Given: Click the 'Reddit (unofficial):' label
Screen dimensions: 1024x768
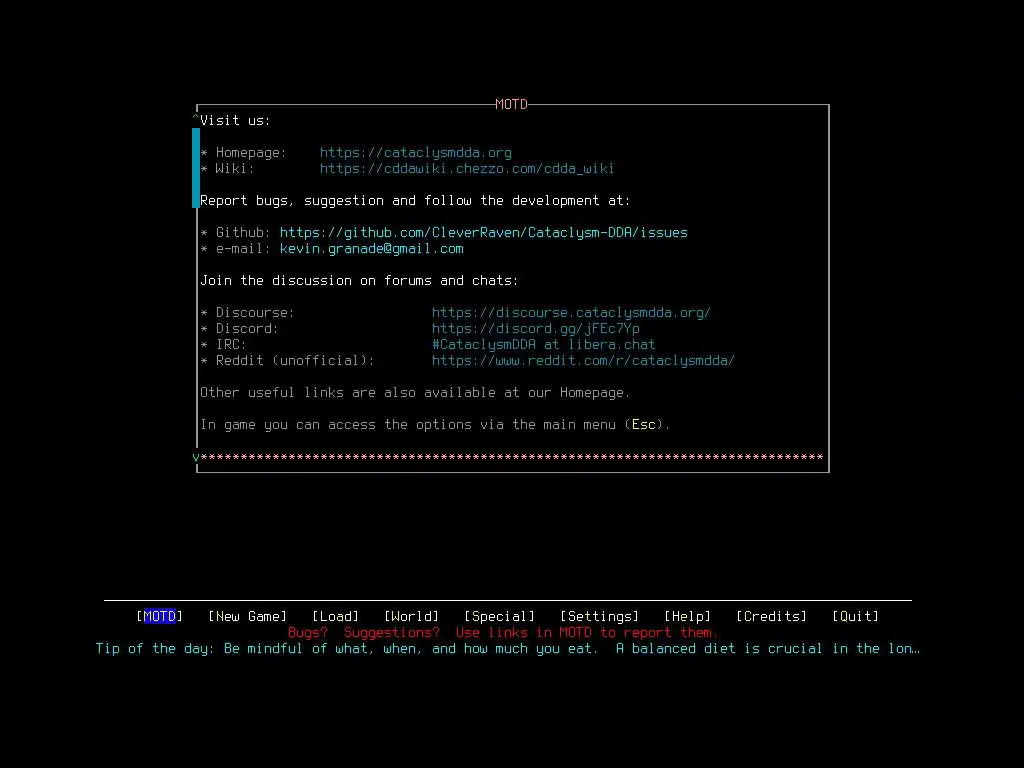Looking at the screenshot, I should [295, 360].
